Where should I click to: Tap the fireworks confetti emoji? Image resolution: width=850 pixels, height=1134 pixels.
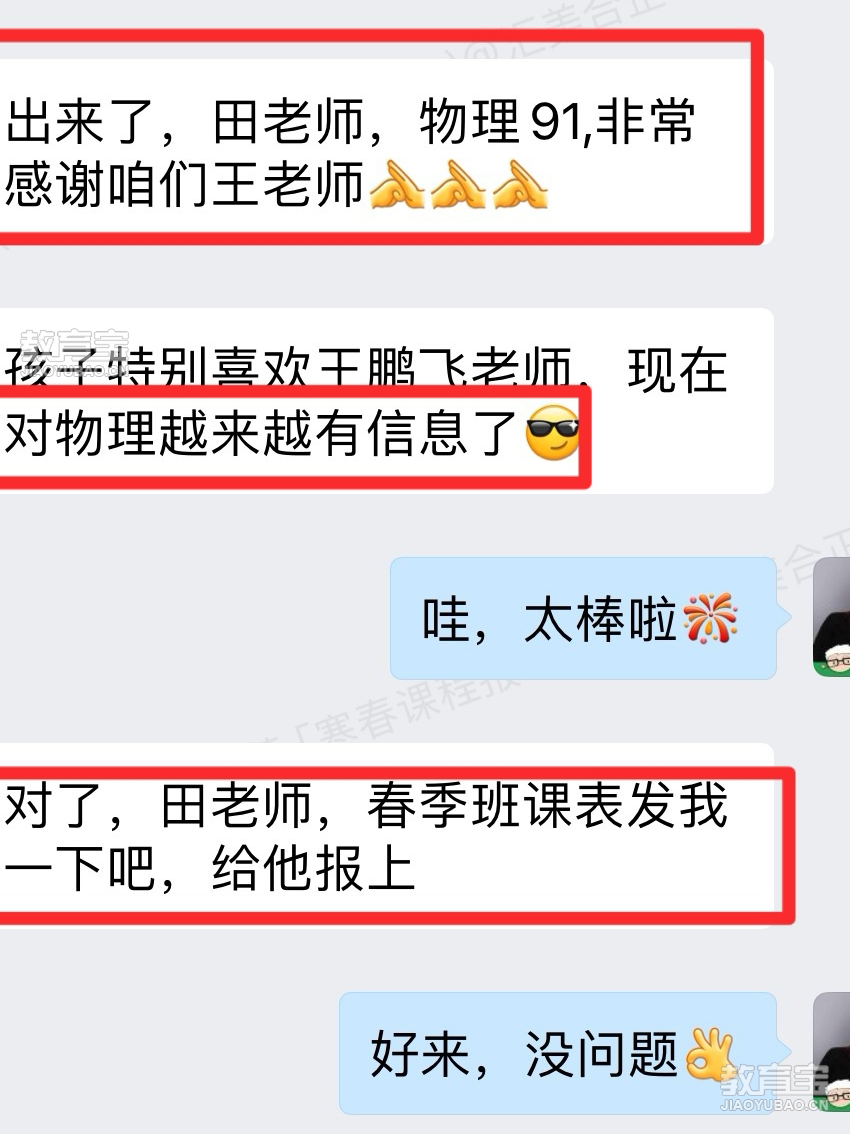coord(710,619)
